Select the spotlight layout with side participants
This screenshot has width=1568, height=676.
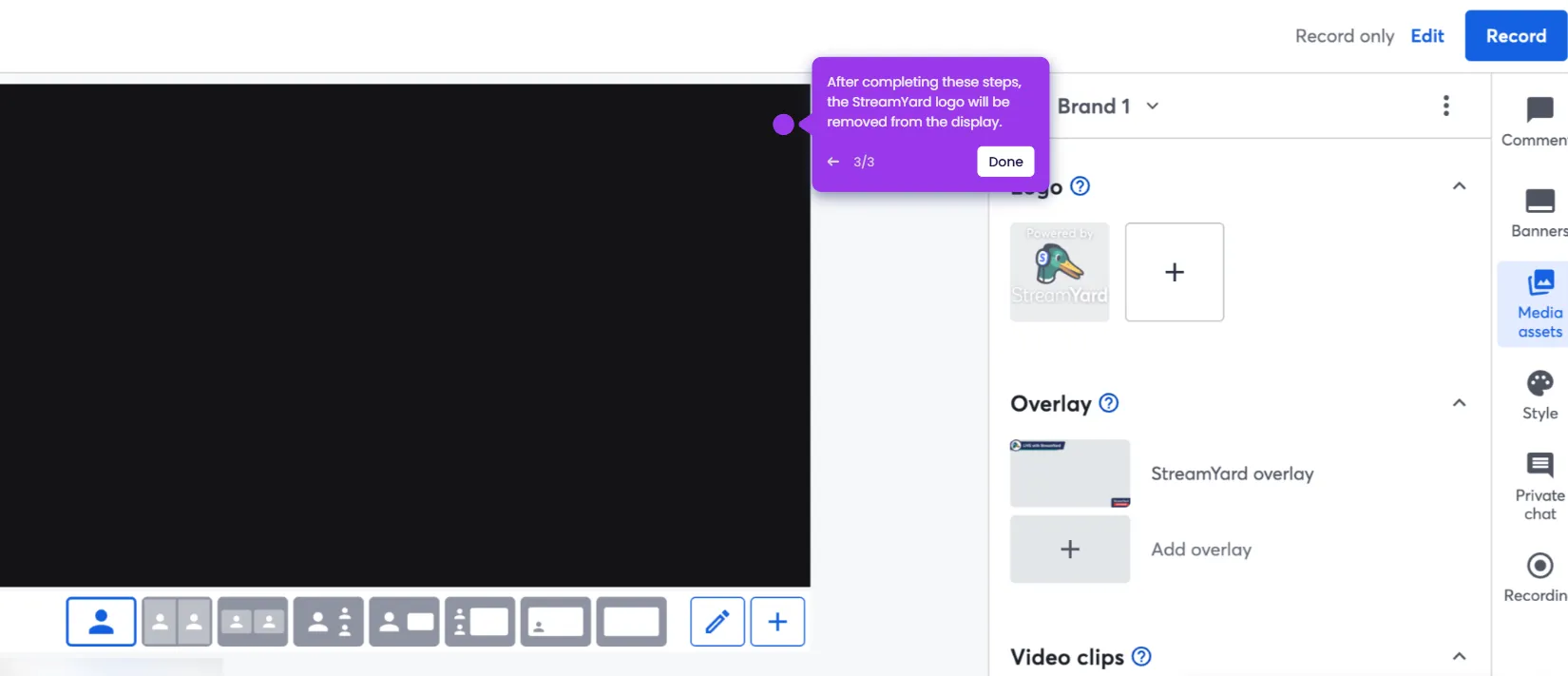point(329,622)
